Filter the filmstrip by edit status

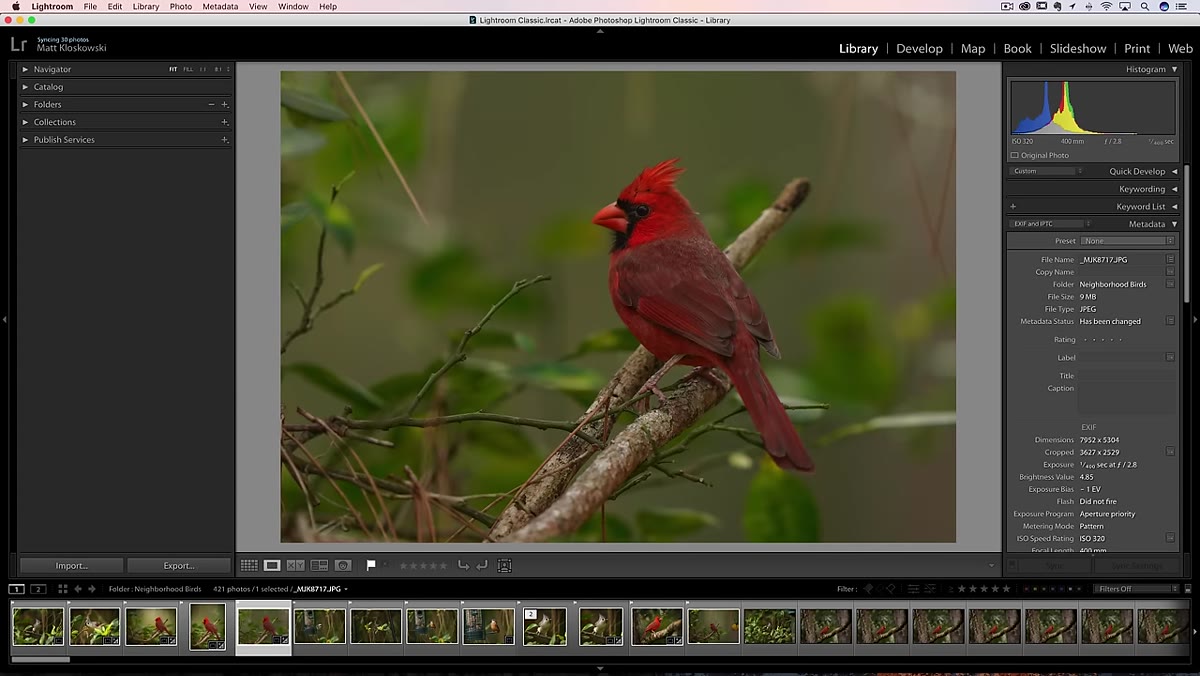pyautogui.click(x=920, y=589)
